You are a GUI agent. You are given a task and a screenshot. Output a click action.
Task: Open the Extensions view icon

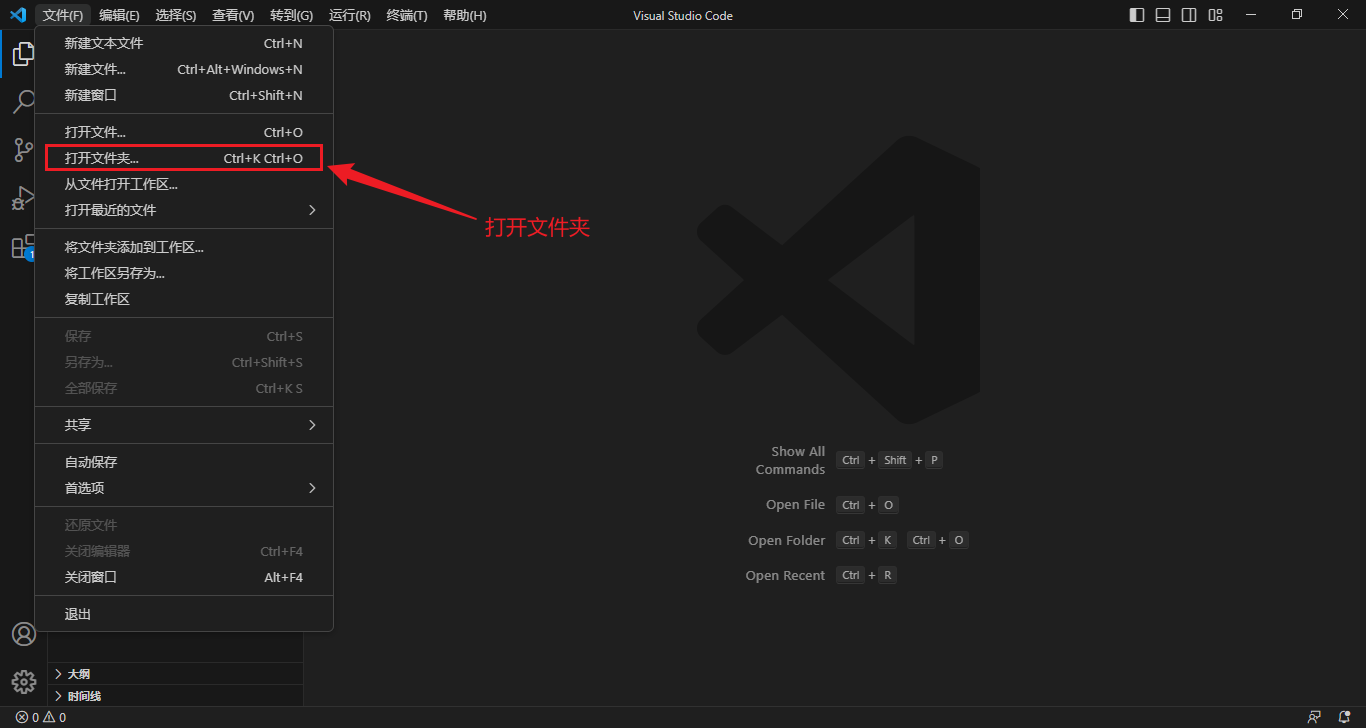(x=23, y=247)
